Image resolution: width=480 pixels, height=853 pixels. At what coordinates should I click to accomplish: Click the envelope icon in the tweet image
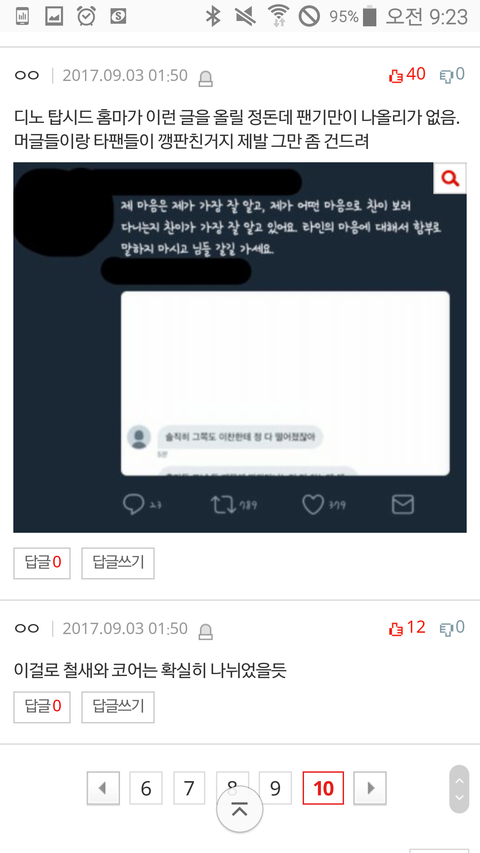tap(403, 505)
